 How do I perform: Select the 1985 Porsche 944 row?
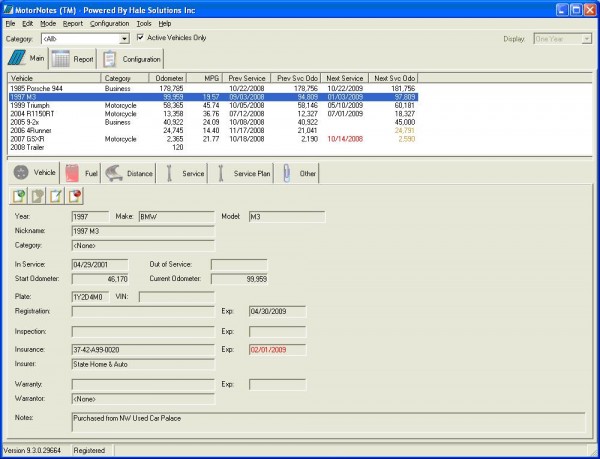coord(40,88)
